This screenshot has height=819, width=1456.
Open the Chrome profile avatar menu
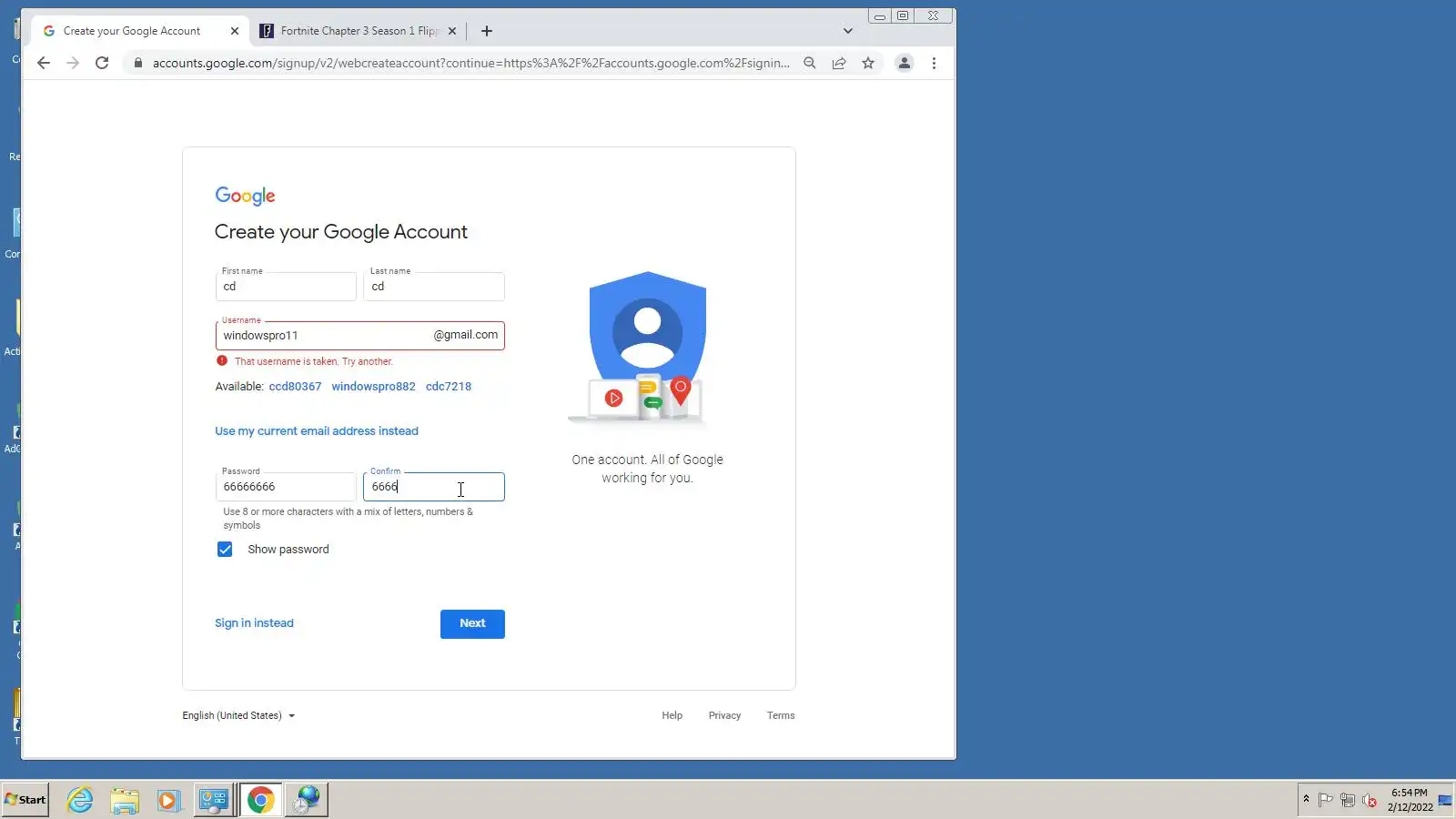[905, 63]
